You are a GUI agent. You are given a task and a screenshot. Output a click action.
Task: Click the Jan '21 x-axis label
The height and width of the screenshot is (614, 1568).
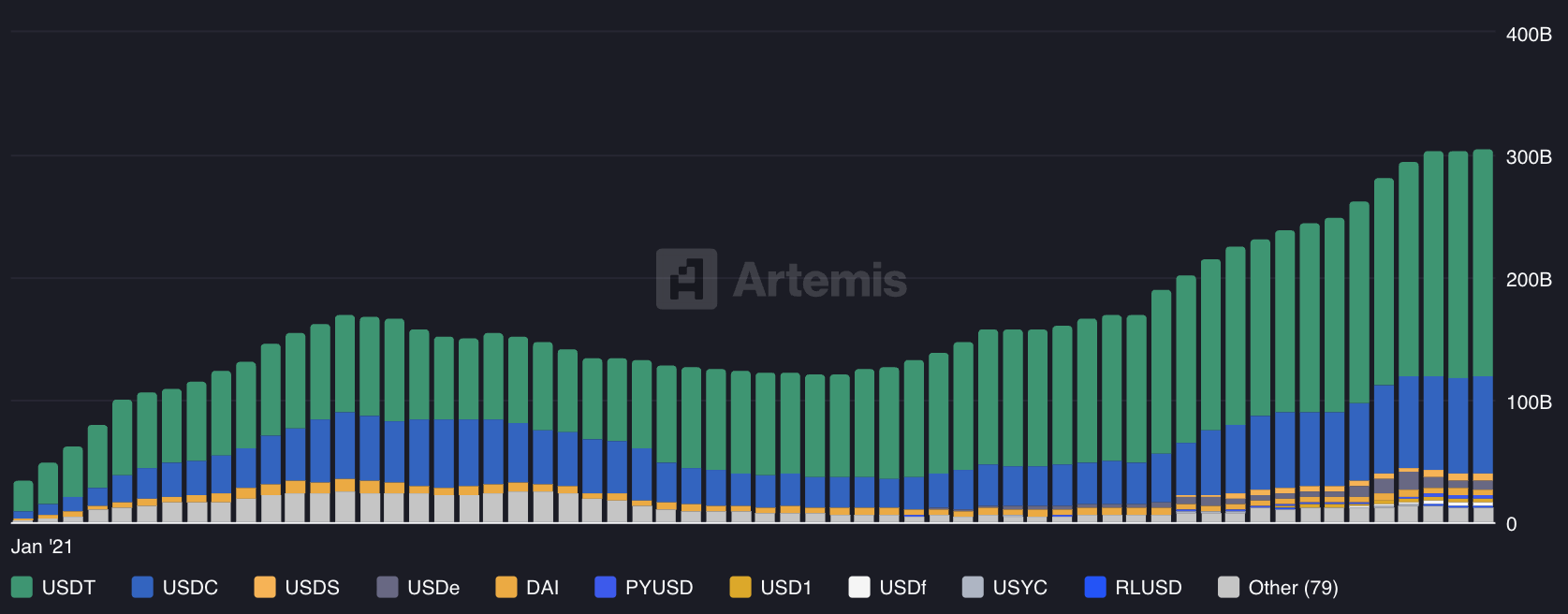(41, 547)
